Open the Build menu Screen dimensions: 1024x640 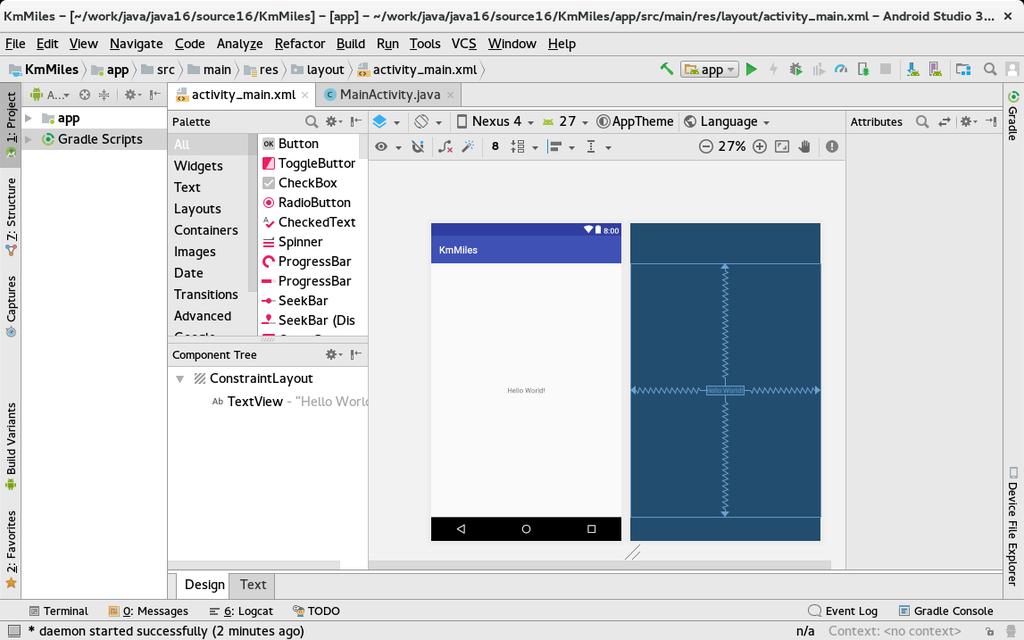351,44
